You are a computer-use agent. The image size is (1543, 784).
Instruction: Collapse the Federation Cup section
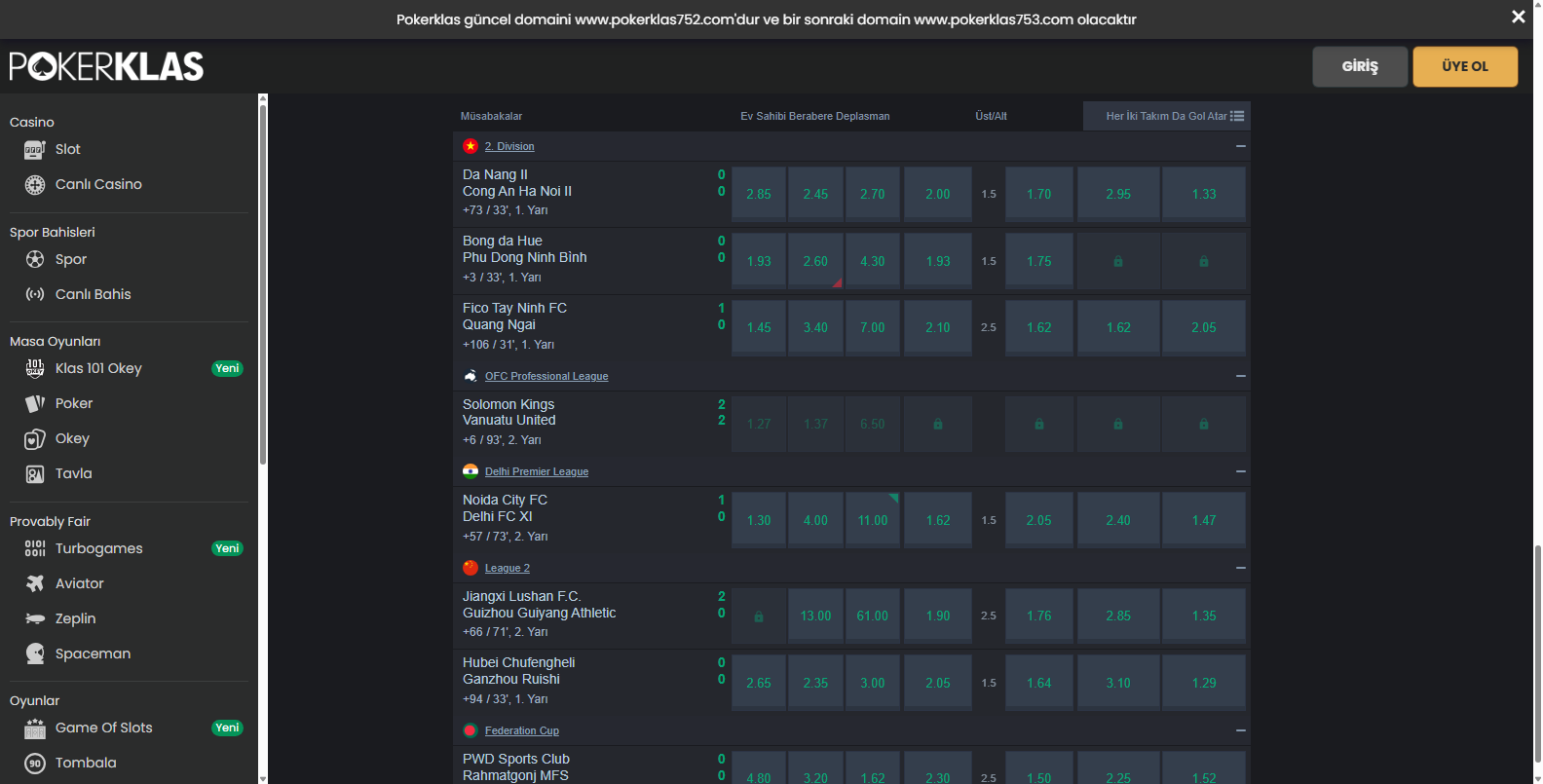click(1241, 730)
